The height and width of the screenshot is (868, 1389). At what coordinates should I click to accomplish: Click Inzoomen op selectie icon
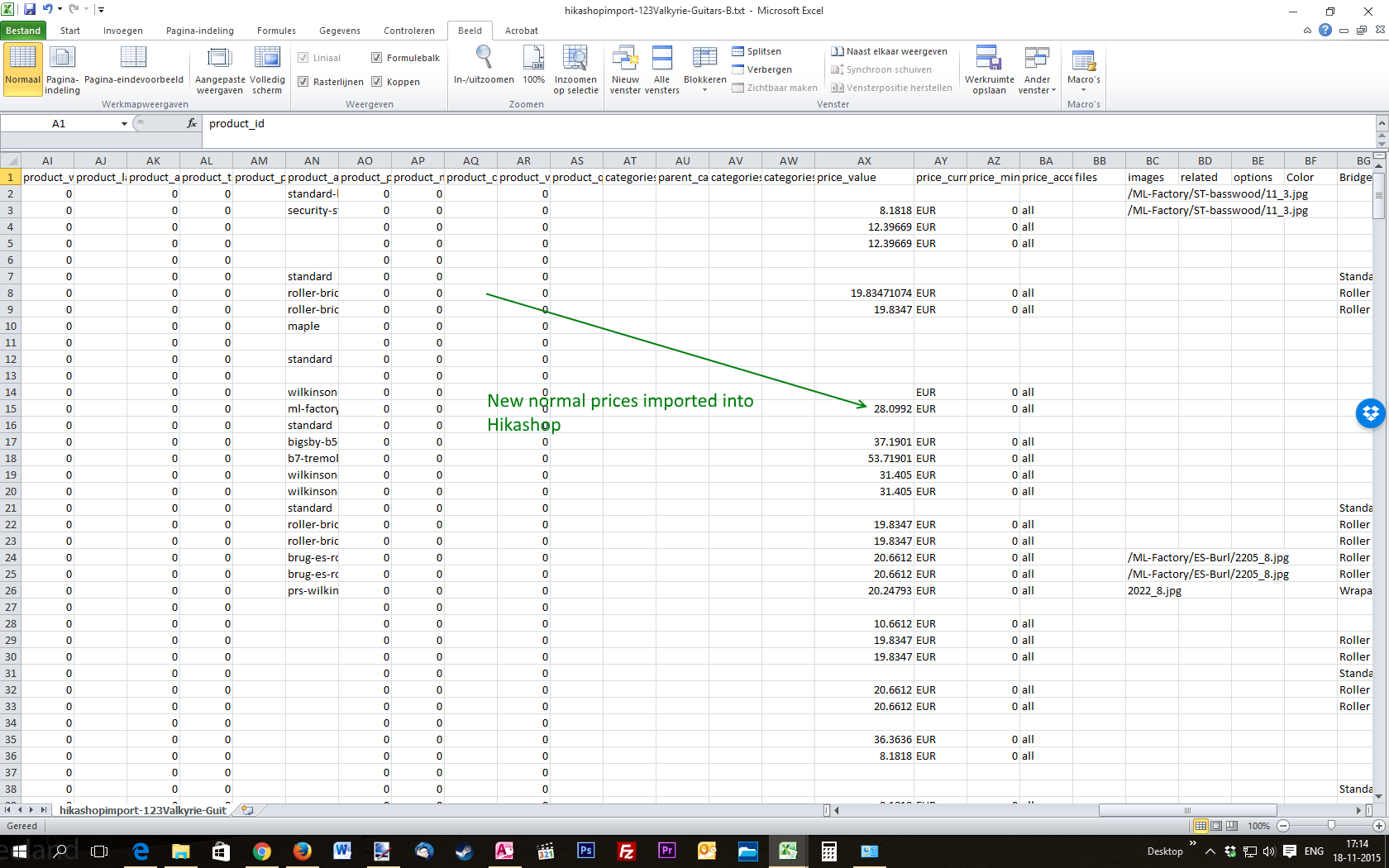tap(575, 58)
